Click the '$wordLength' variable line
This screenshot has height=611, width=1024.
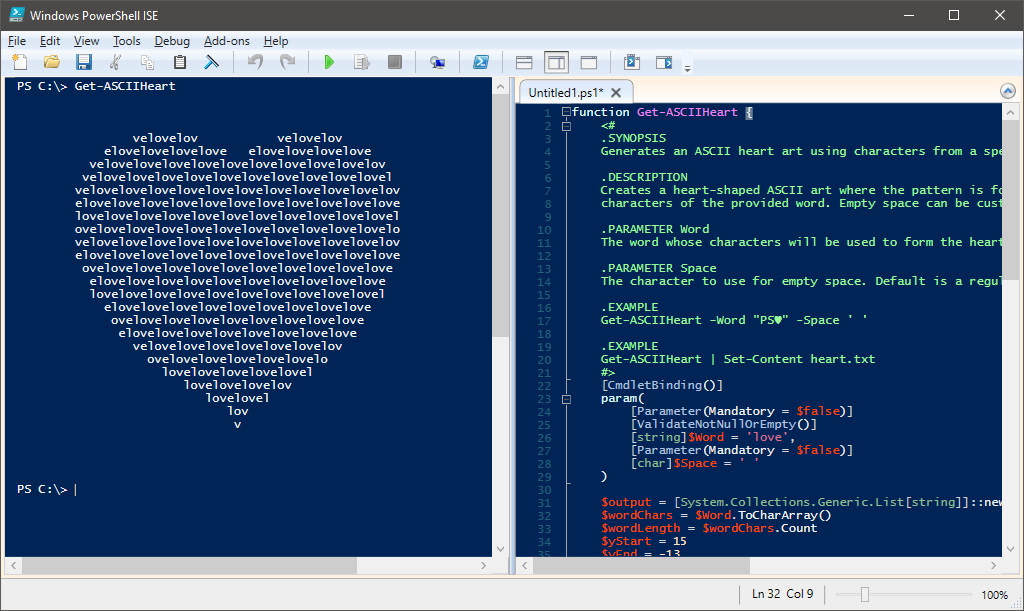tap(709, 528)
